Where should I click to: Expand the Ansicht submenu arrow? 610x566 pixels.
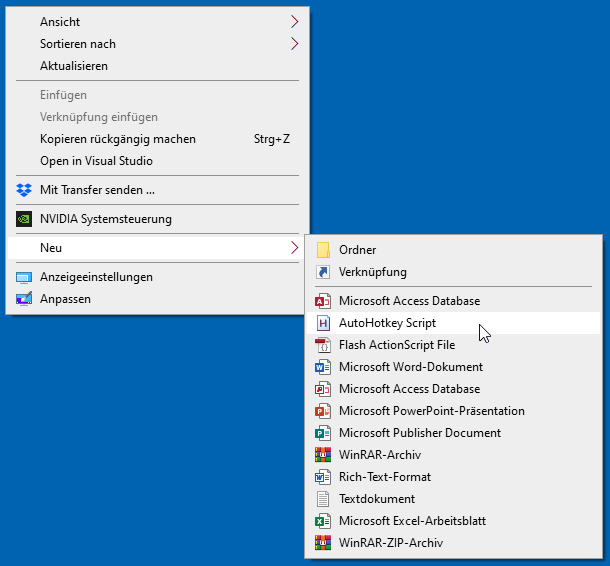[x=294, y=22]
